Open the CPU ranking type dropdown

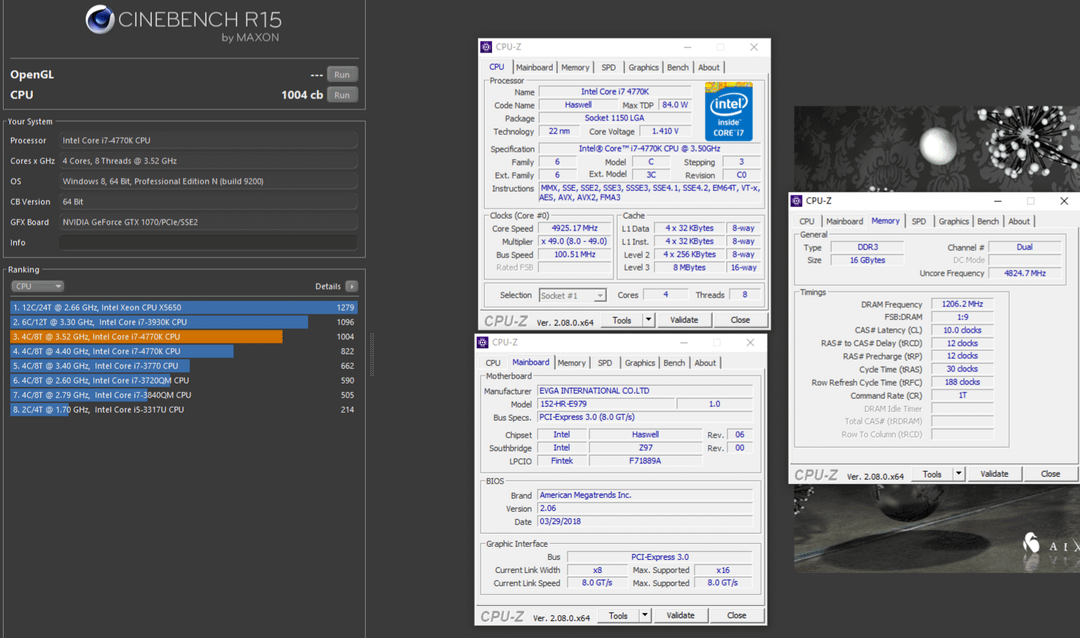coord(37,286)
